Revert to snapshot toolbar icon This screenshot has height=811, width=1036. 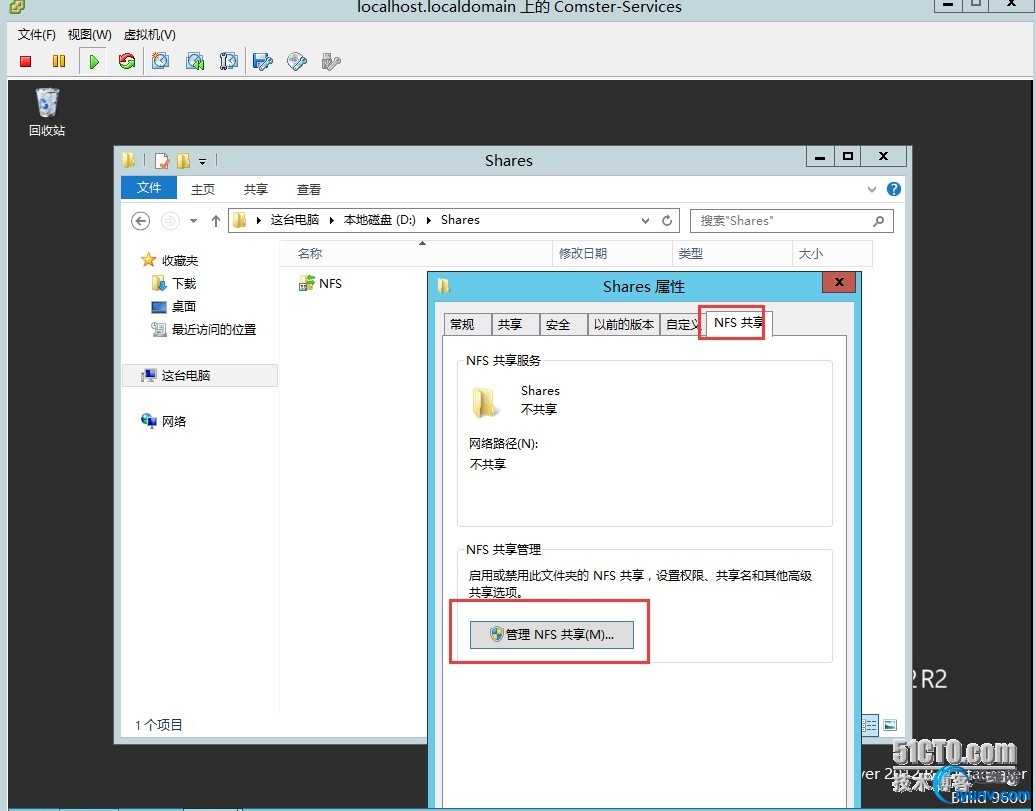(195, 61)
